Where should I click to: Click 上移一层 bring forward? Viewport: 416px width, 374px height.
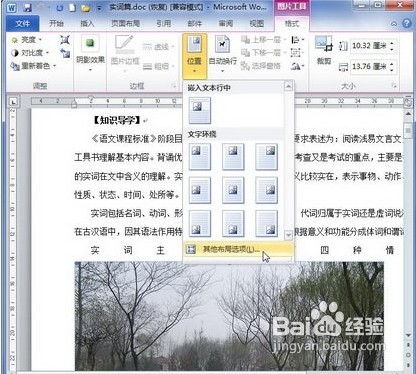263,40
